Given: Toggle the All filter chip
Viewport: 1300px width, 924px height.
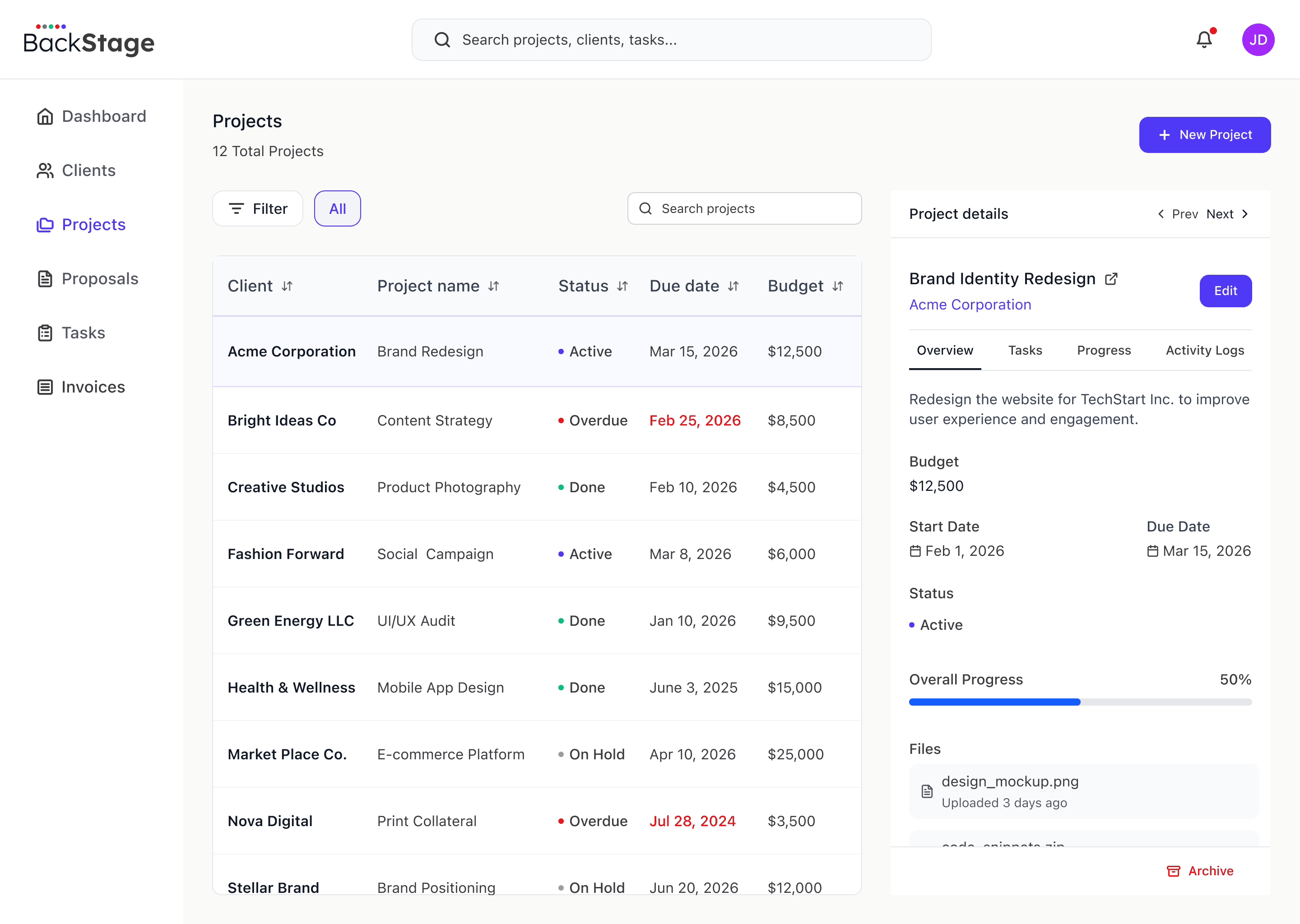Looking at the screenshot, I should click(338, 209).
